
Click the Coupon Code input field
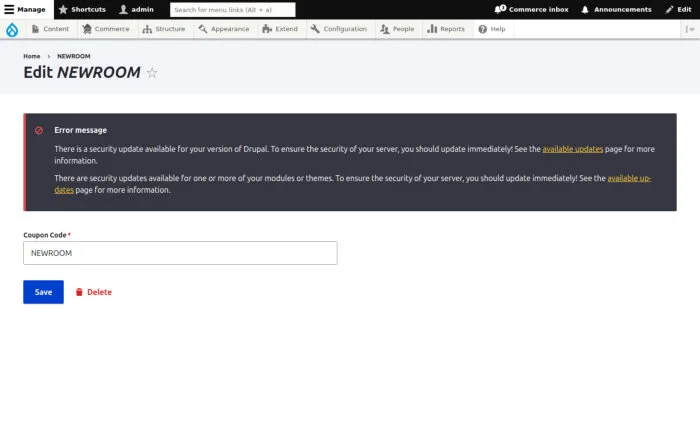click(180, 253)
